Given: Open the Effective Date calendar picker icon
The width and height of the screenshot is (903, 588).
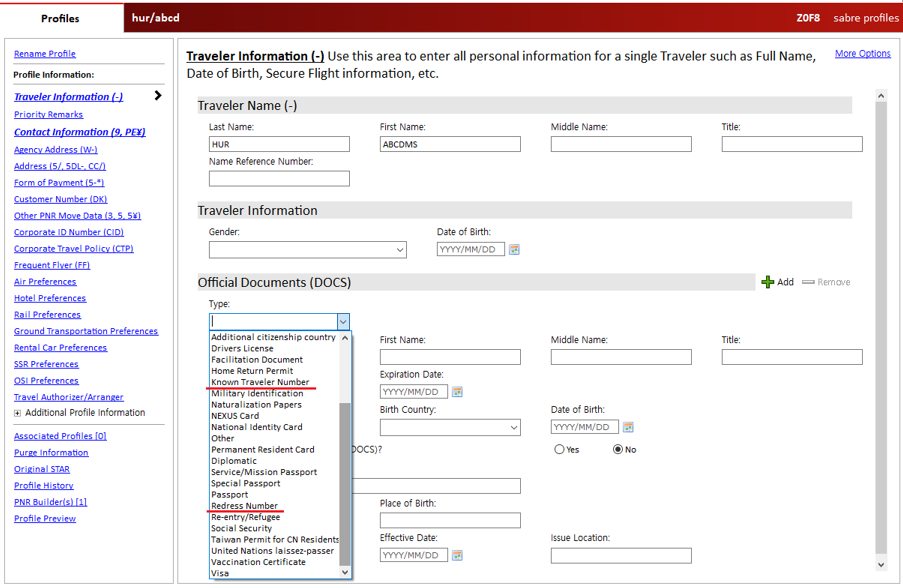Looking at the screenshot, I should pos(457,555).
